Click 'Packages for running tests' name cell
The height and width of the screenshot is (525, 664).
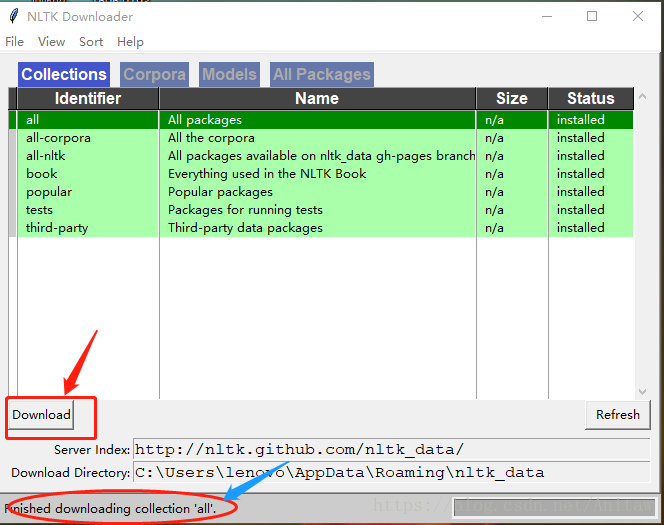[x=245, y=210]
